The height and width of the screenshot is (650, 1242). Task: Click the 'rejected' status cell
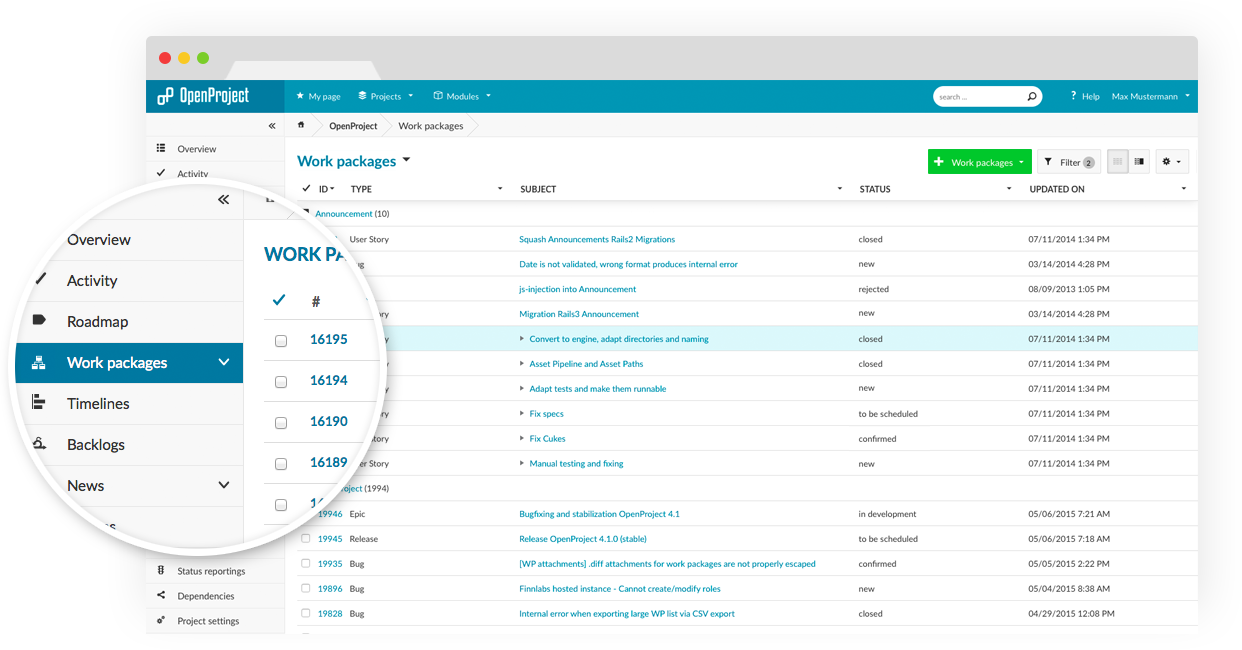[873, 289]
